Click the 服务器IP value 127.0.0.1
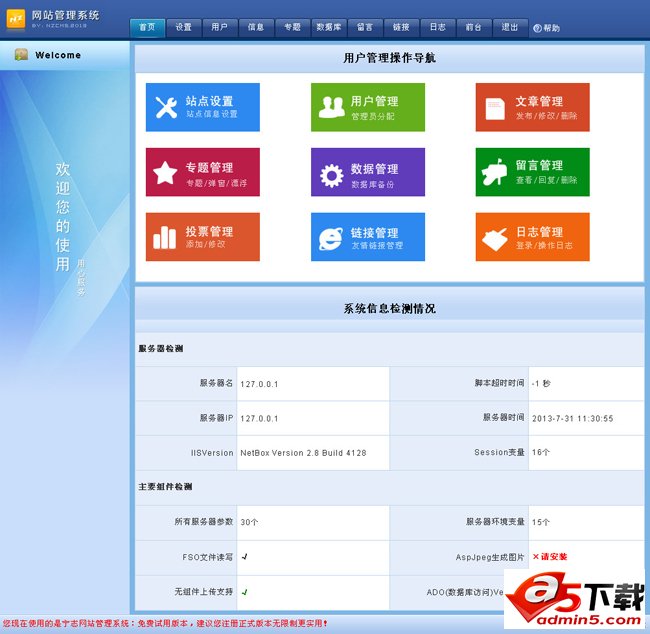 [x=259, y=418]
